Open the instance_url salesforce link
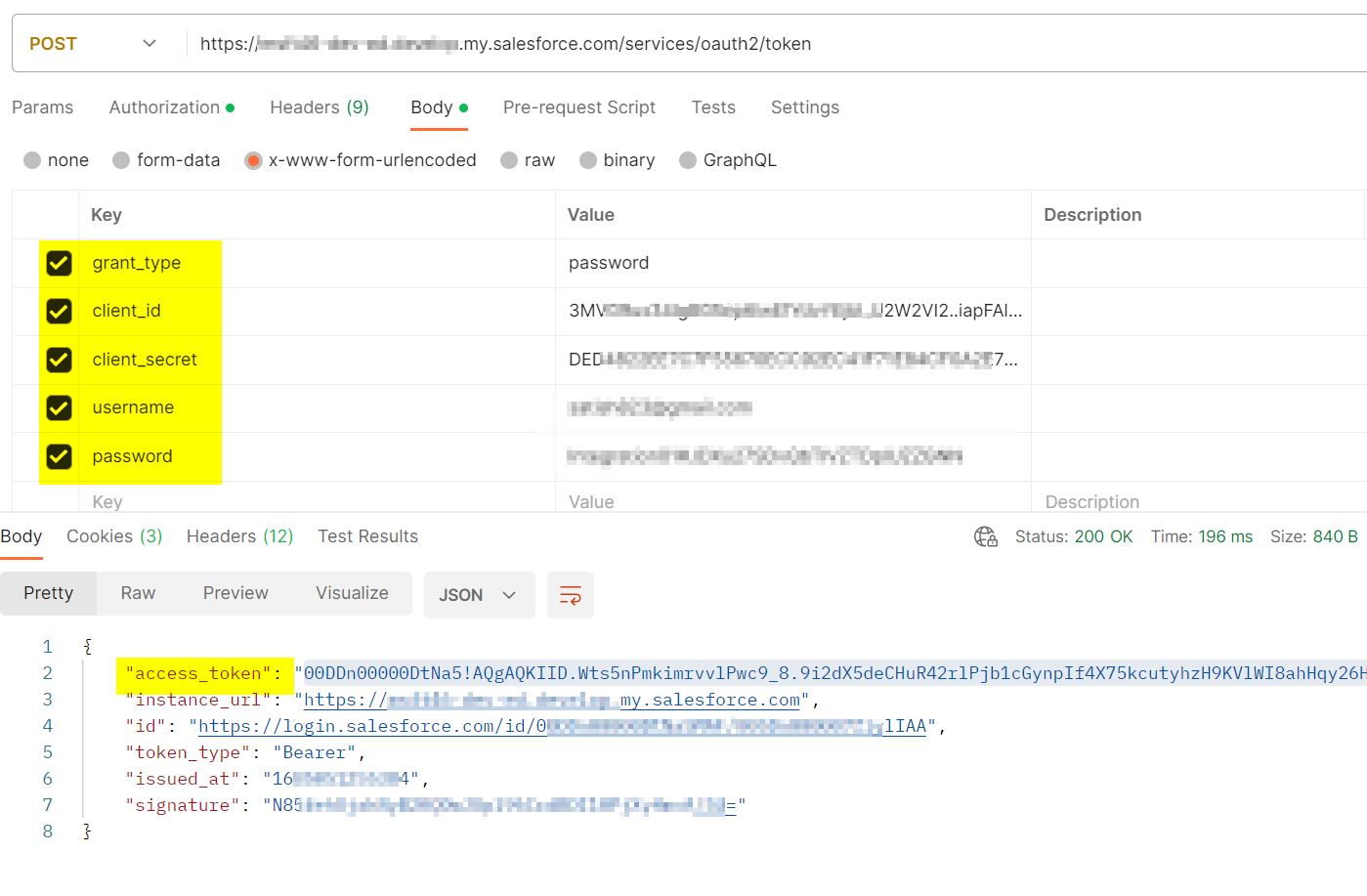This screenshot has height=896, width=1367. [552, 700]
